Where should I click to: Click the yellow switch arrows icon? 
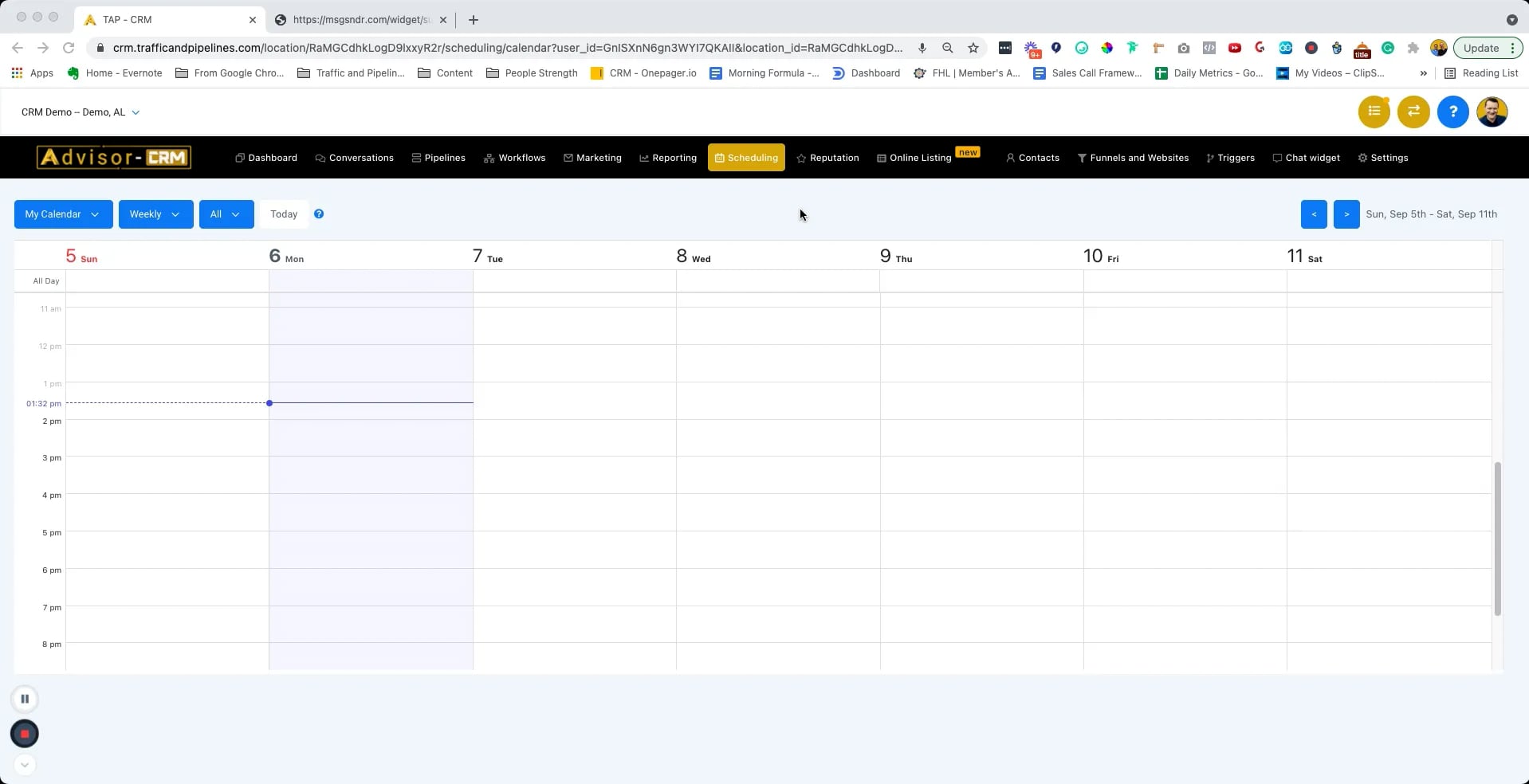1413,112
